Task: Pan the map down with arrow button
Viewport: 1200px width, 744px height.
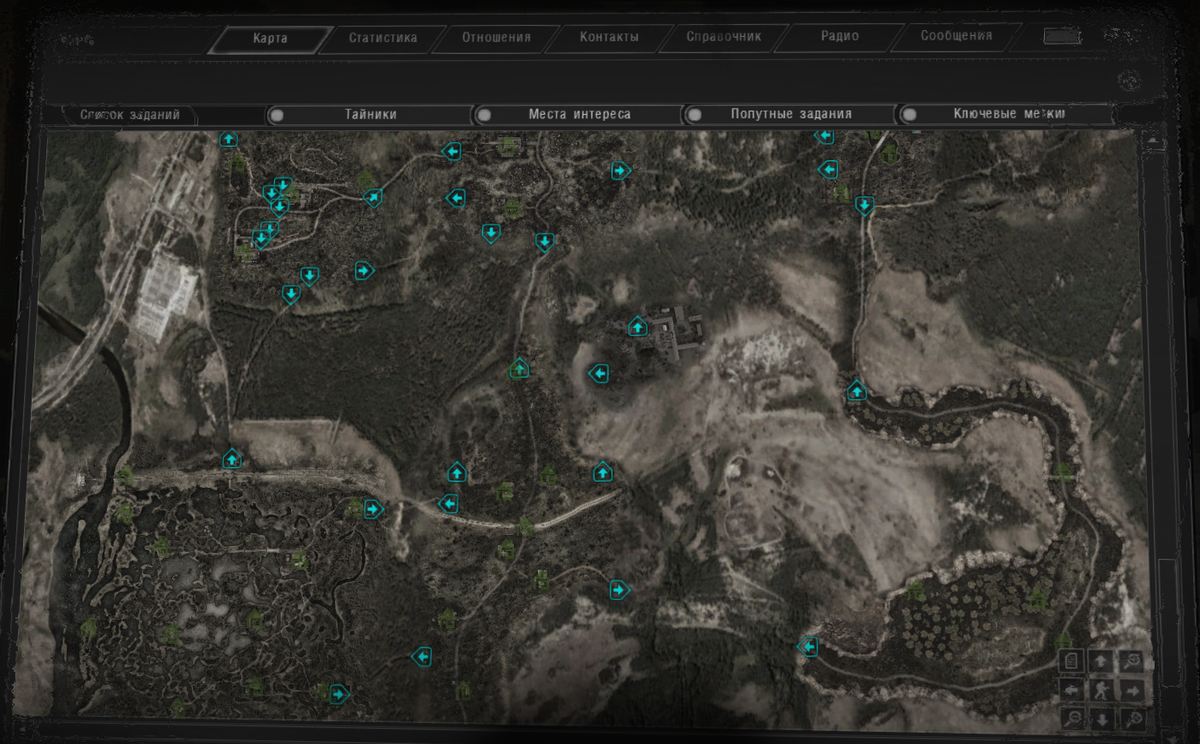Action: click(1101, 719)
